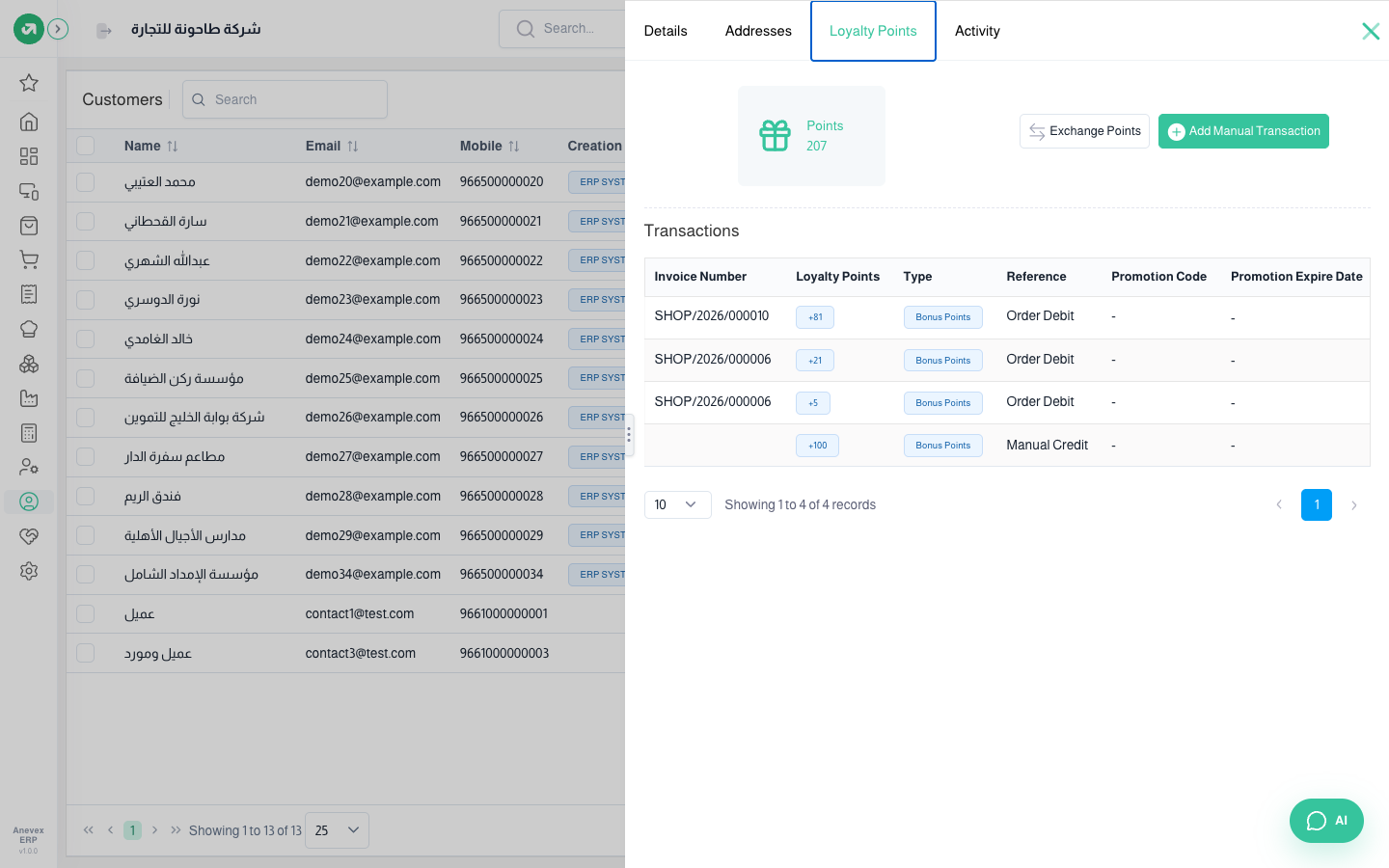Viewport: 1389px width, 868px height.
Task: Open the settings gear icon in sidebar
Action: pos(29,571)
